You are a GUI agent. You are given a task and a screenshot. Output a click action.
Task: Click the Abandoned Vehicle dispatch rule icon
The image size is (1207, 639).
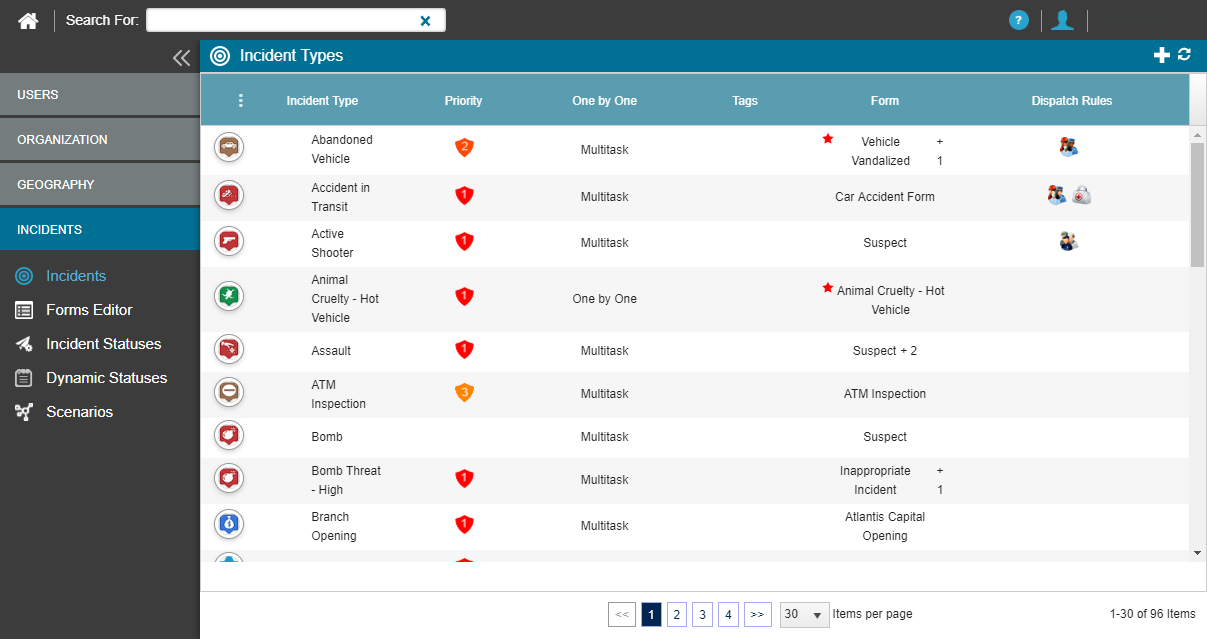point(1069,147)
